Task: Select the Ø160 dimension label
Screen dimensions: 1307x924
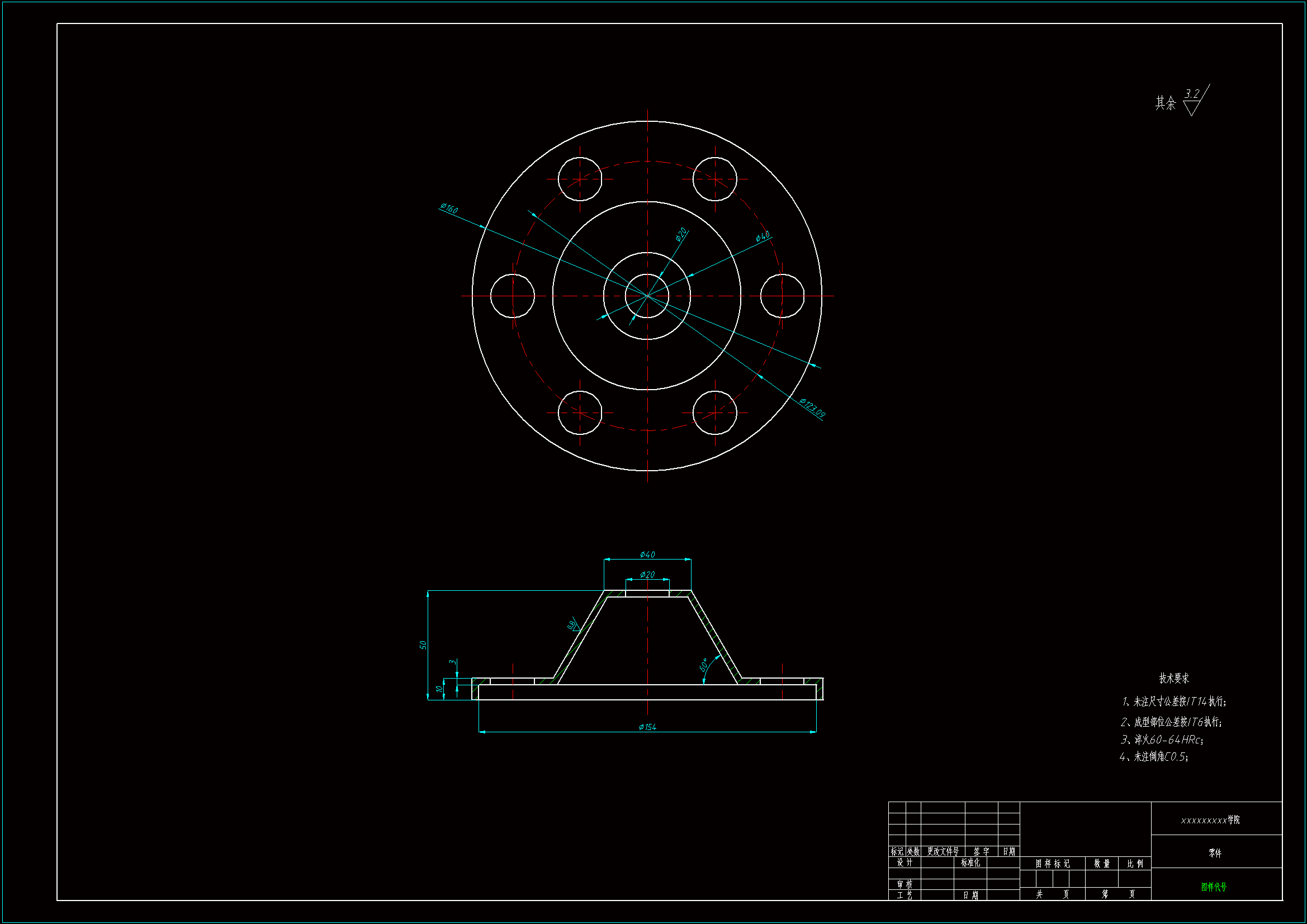Action: pos(448,209)
